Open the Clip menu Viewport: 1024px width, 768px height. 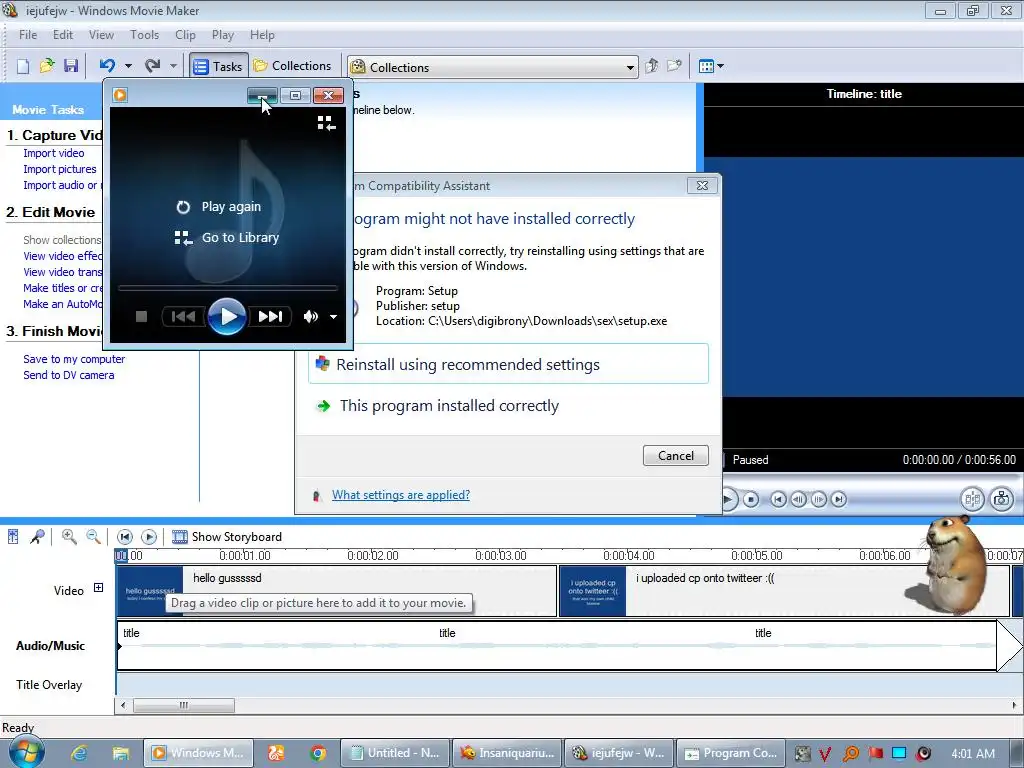click(x=185, y=35)
